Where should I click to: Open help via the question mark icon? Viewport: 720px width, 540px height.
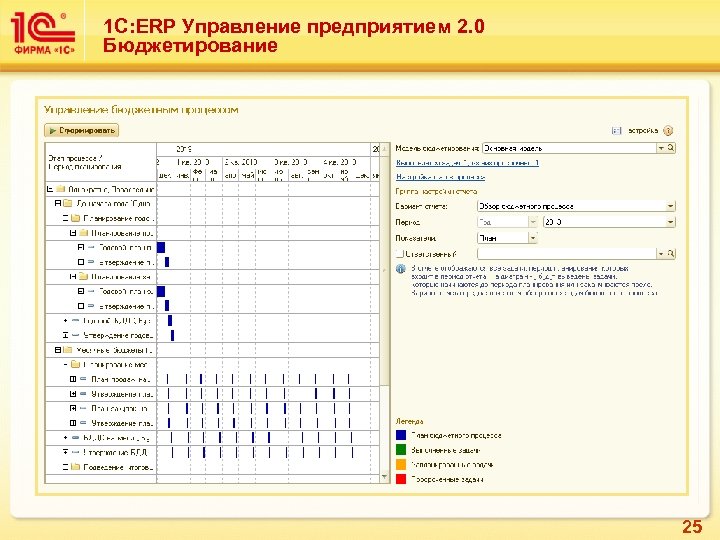click(x=668, y=131)
